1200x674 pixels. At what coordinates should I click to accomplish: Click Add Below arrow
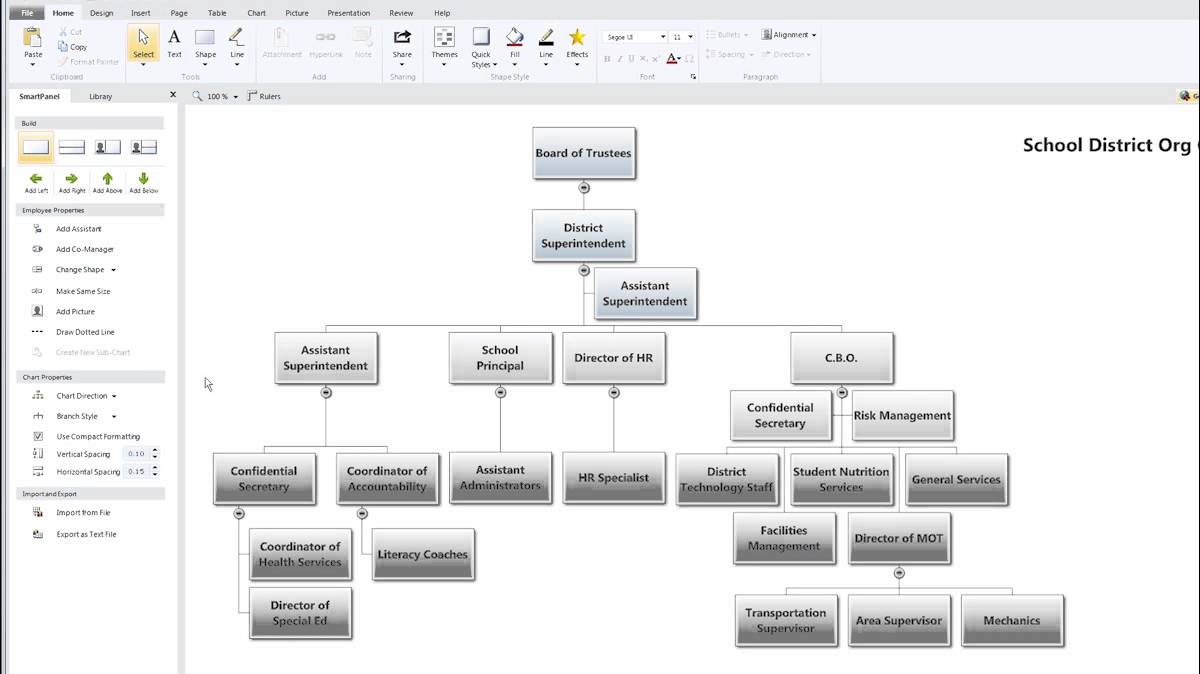pos(143,182)
